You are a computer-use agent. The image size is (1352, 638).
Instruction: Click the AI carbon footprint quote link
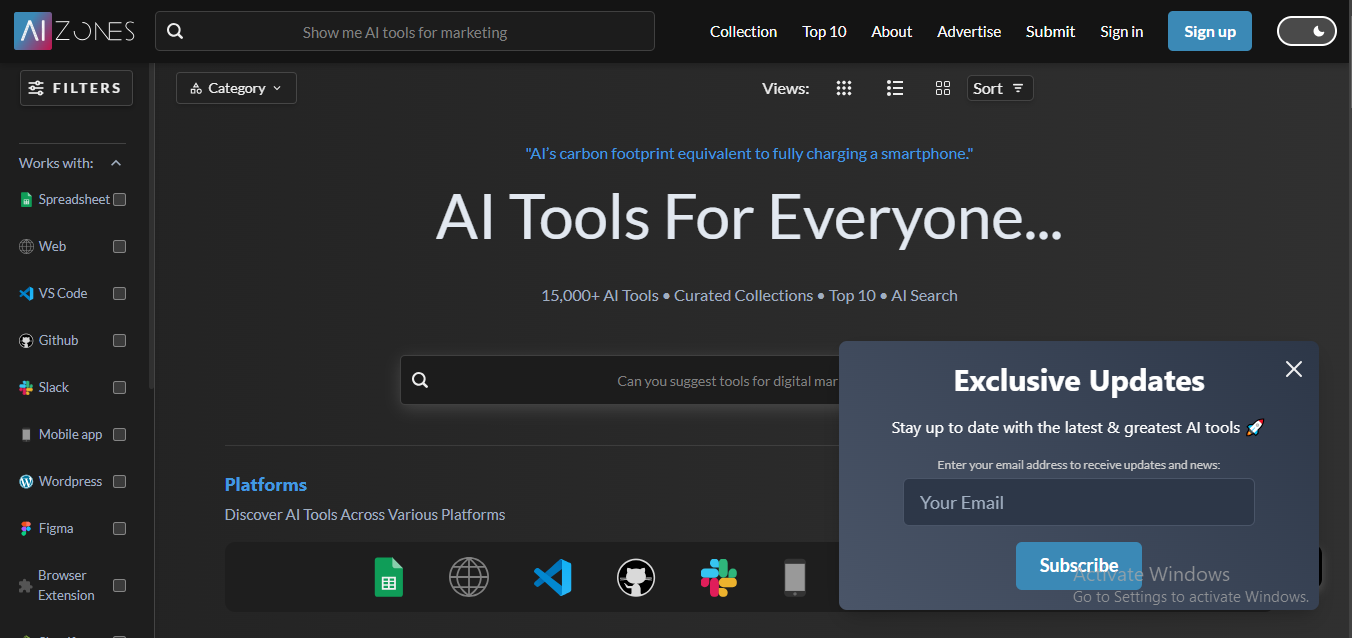tap(749, 154)
